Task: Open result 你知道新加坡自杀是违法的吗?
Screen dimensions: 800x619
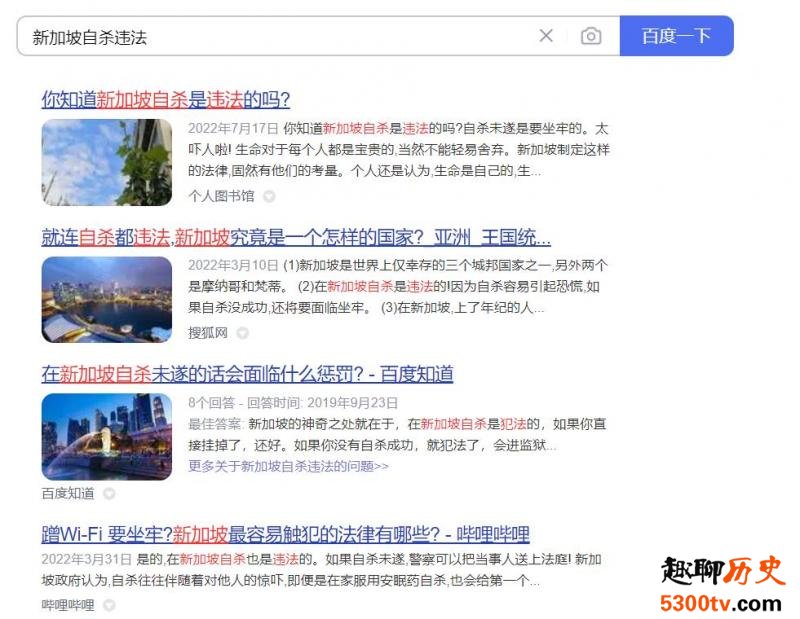Action: 166,99
